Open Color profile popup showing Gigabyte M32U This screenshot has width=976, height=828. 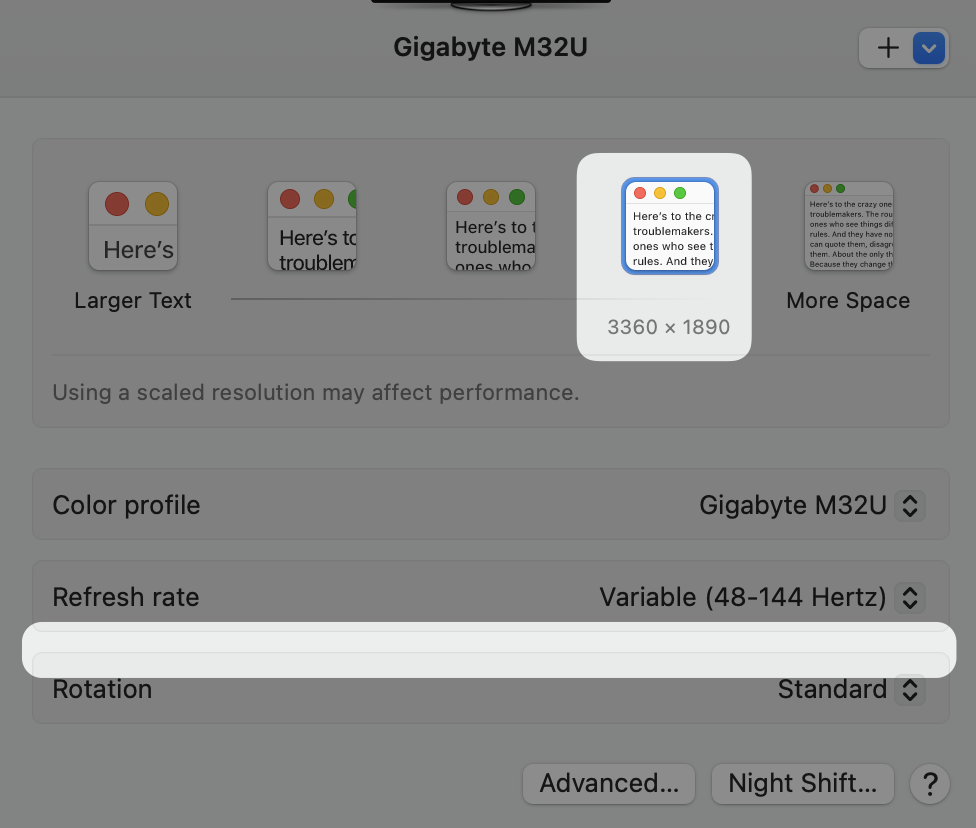click(812, 505)
